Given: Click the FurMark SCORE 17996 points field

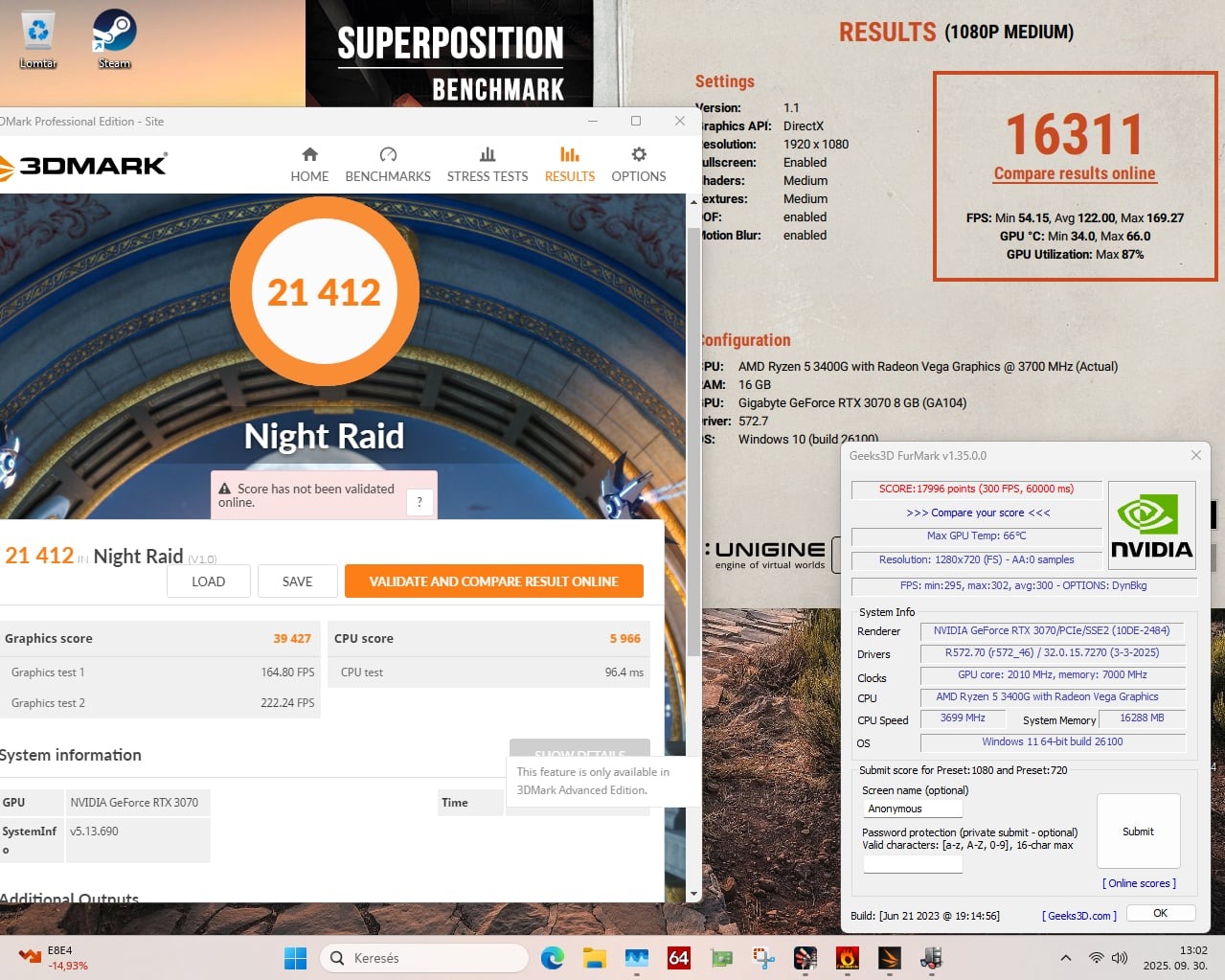Looking at the screenshot, I should click(x=976, y=489).
